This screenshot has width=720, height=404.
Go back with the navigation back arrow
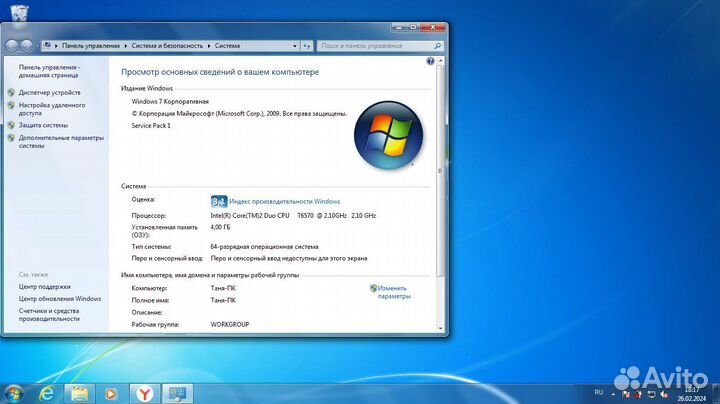pyautogui.click(x=12, y=45)
